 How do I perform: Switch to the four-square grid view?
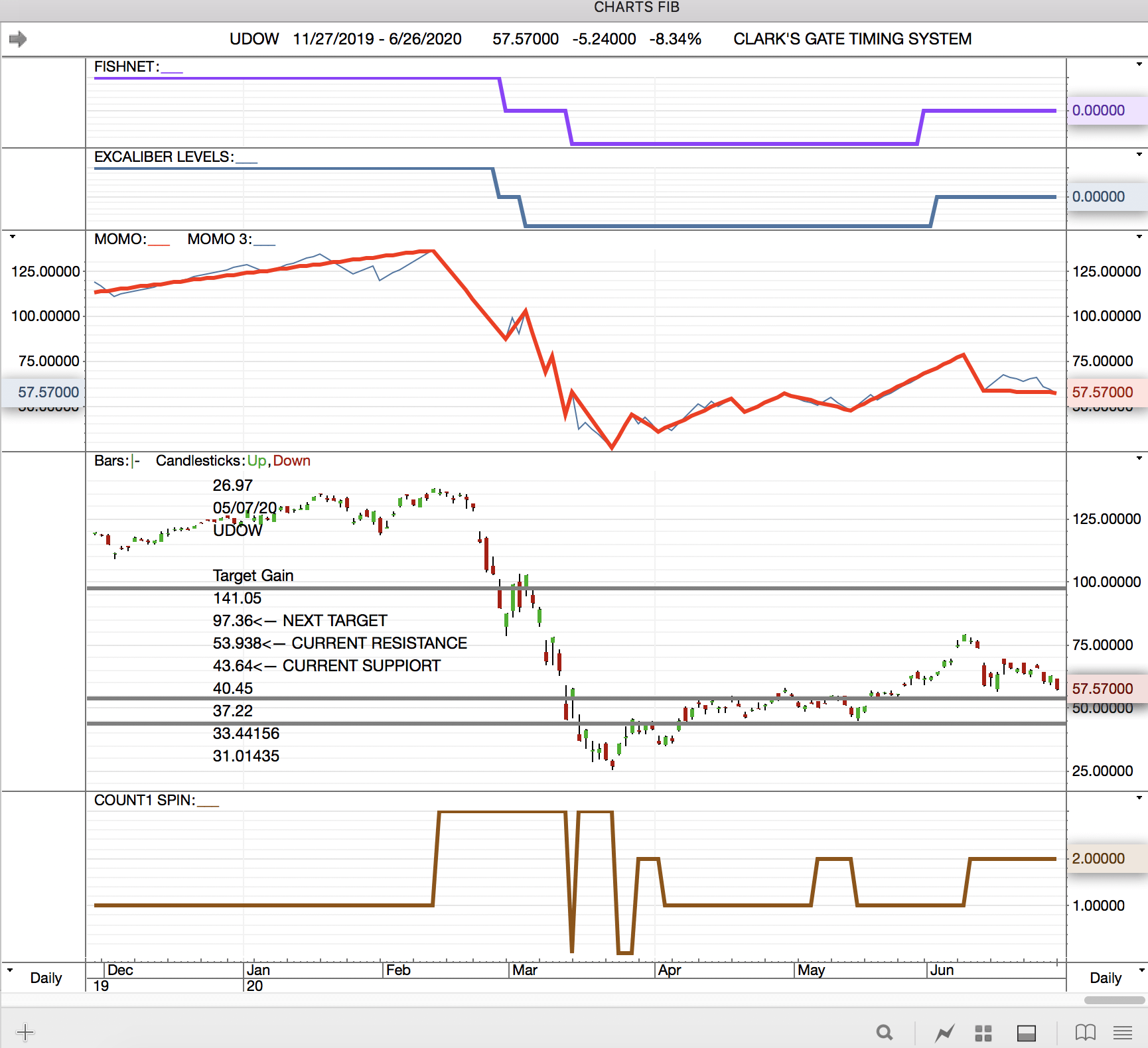click(x=983, y=1033)
